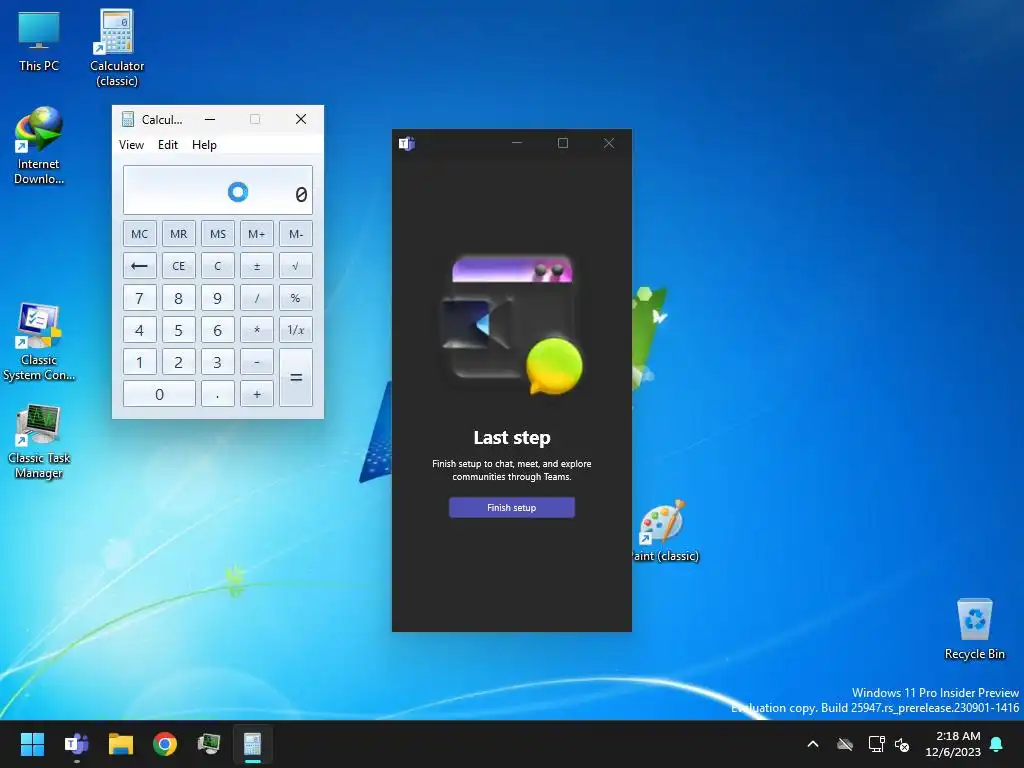Image resolution: width=1024 pixels, height=768 pixels.
Task: Click the backspace arrow button
Action: pyautogui.click(x=140, y=266)
